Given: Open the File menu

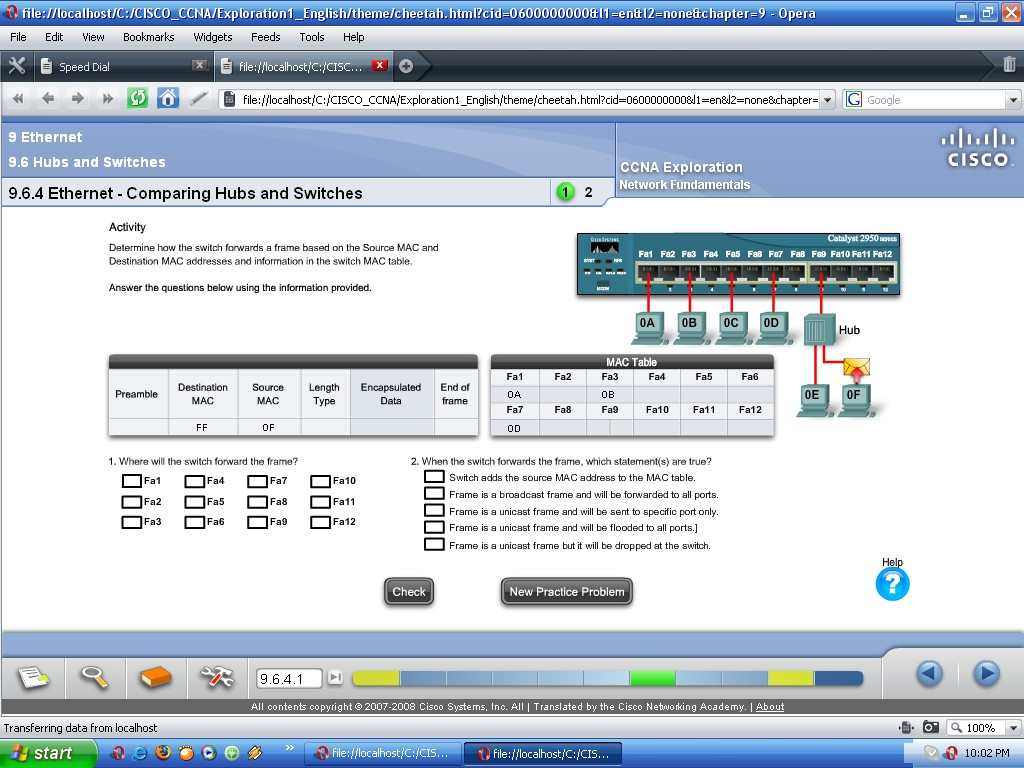Looking at the screenshot, I should click(18, 37).
